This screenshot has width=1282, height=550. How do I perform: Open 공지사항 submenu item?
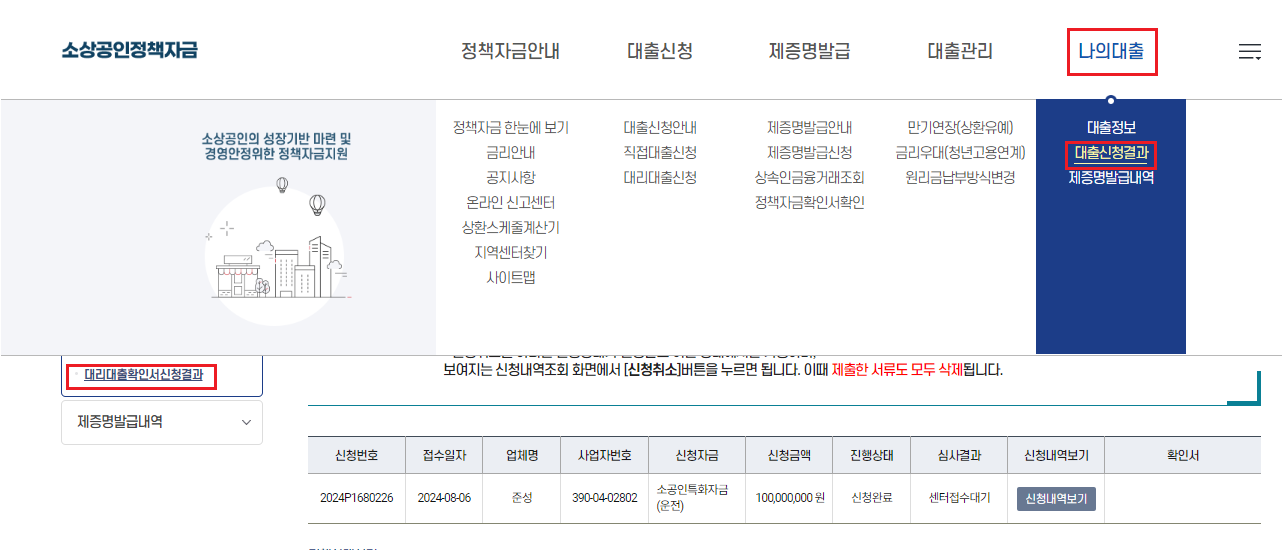[x=511, y=178]
